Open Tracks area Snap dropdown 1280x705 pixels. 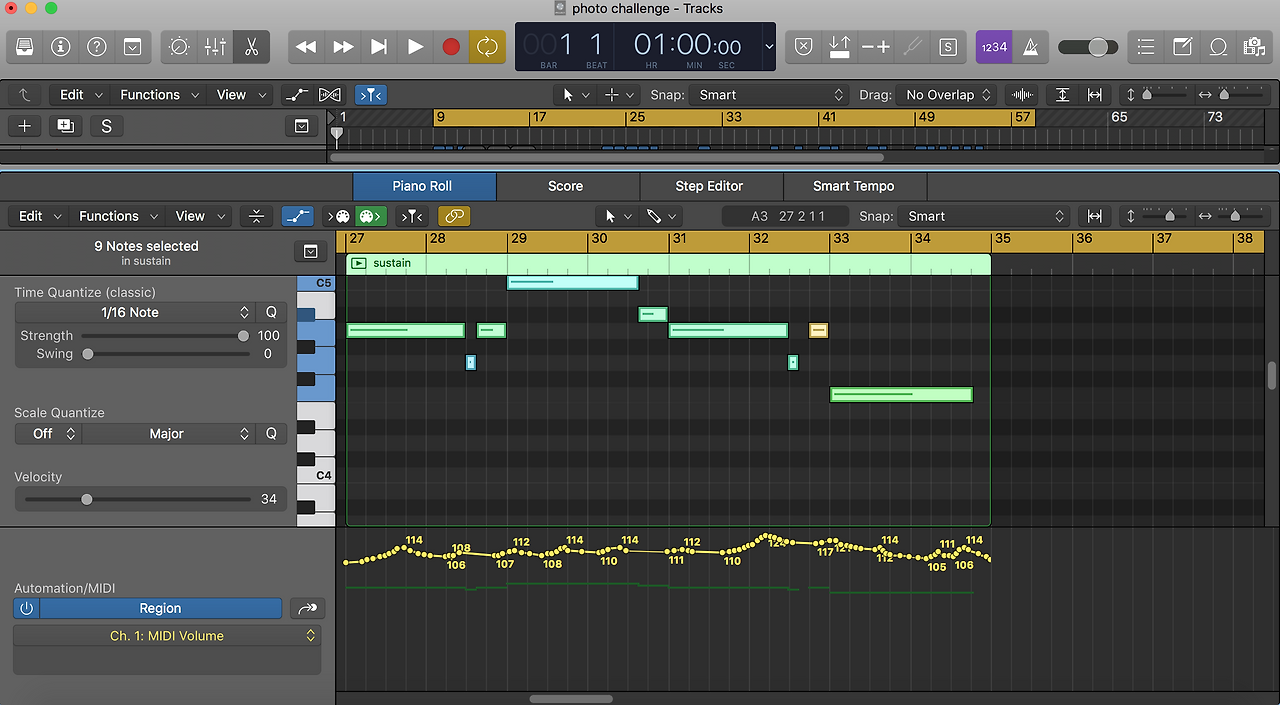click(770, 95)
